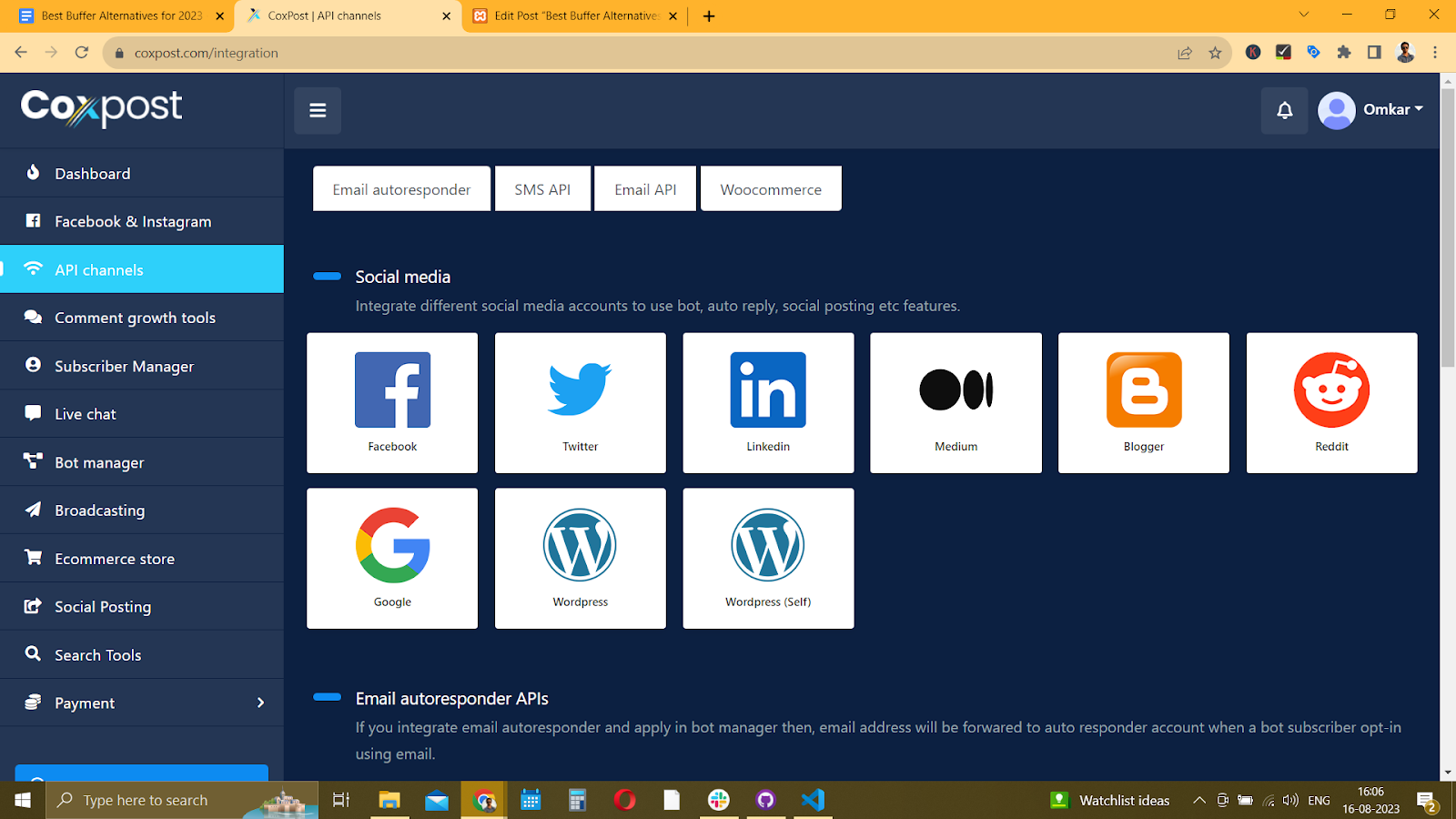This screenshot has width=1456, height=819.
Task: Close the CoxPost API channels tab
Action: 446,15
